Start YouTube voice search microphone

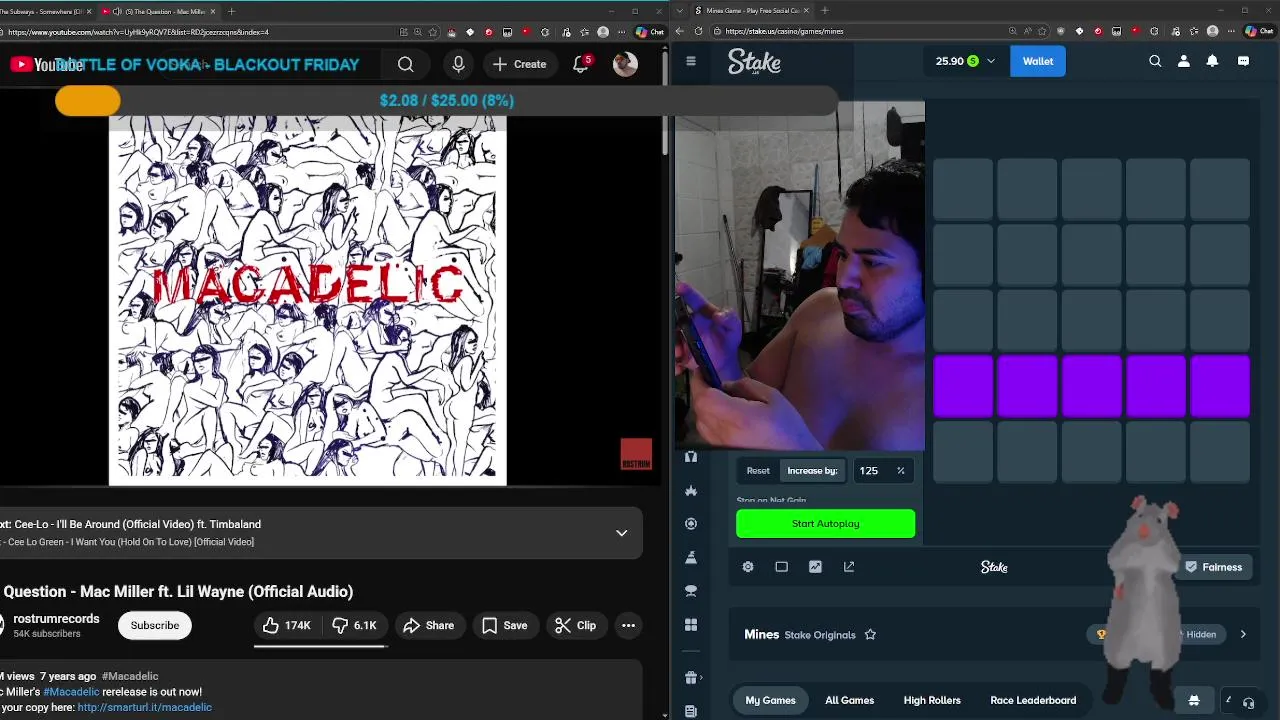[x=458, y=64]
